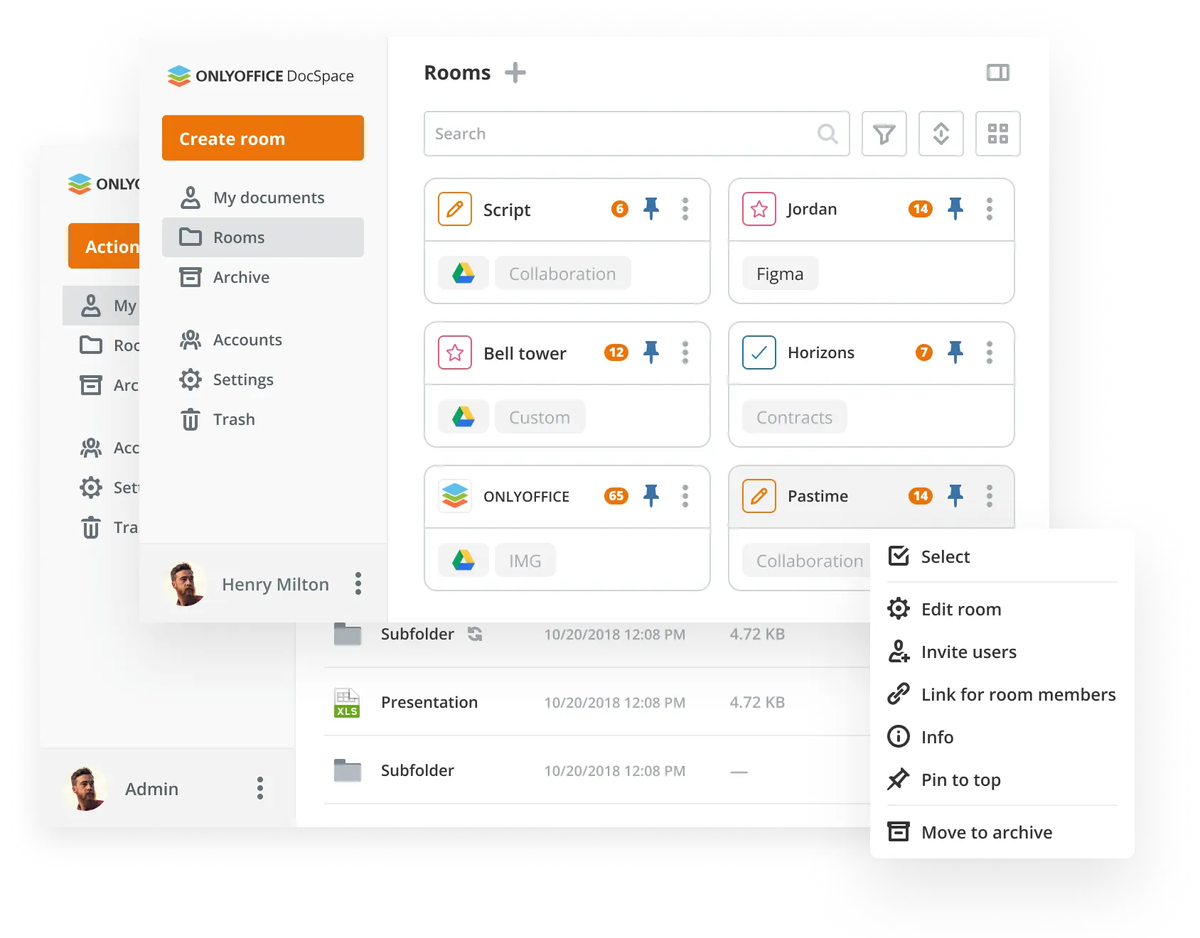1200x938 pixels.
Task: Focus the Search input field
Action: tap(636, 134)
